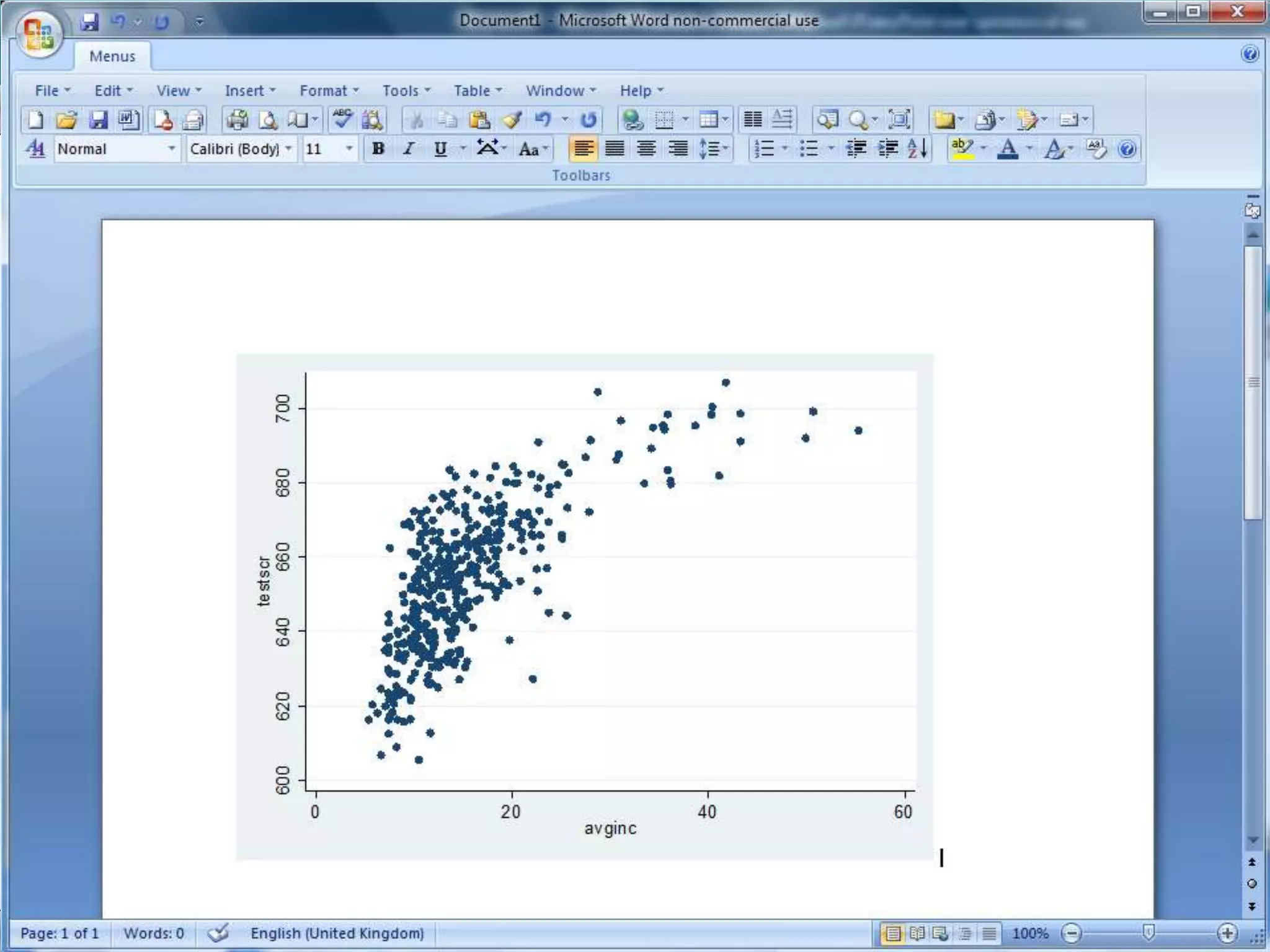
Task: Click English (United Kingdom) language button
Action: coord(337,933)
